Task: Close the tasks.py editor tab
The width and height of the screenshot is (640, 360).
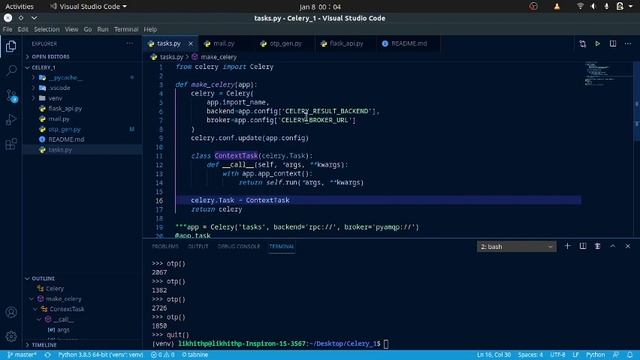Action: click(190, 44)
